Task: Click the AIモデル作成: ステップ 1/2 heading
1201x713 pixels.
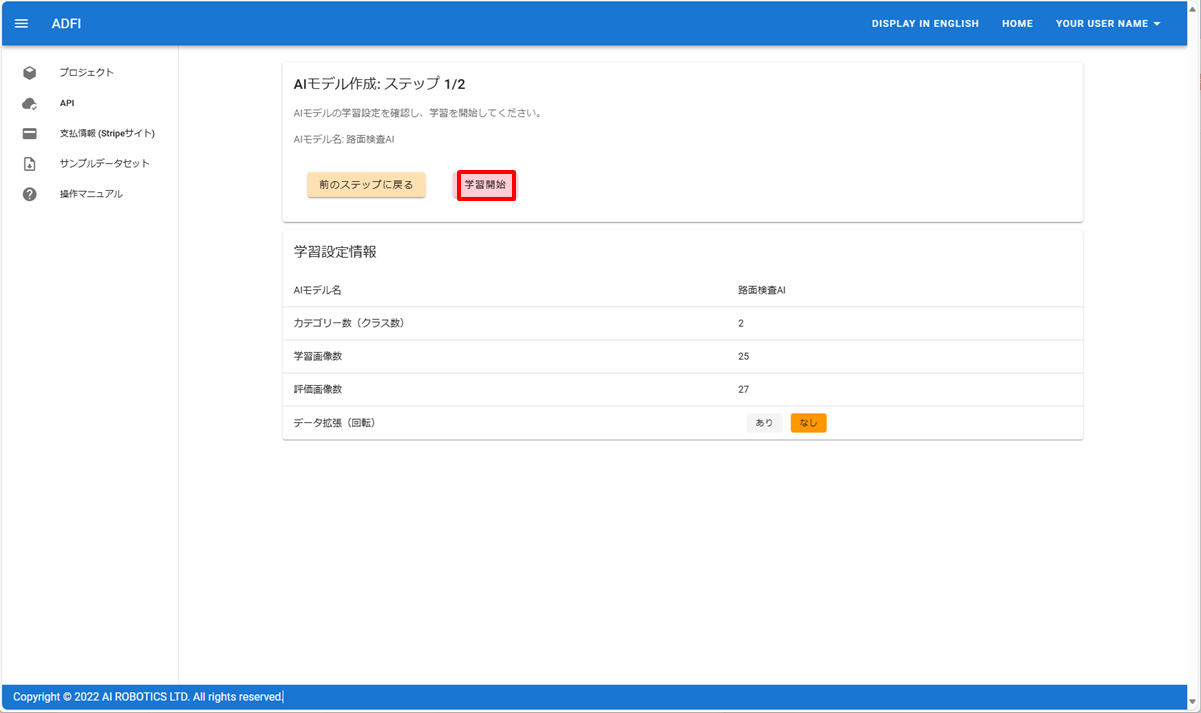Action: (379, 84)
